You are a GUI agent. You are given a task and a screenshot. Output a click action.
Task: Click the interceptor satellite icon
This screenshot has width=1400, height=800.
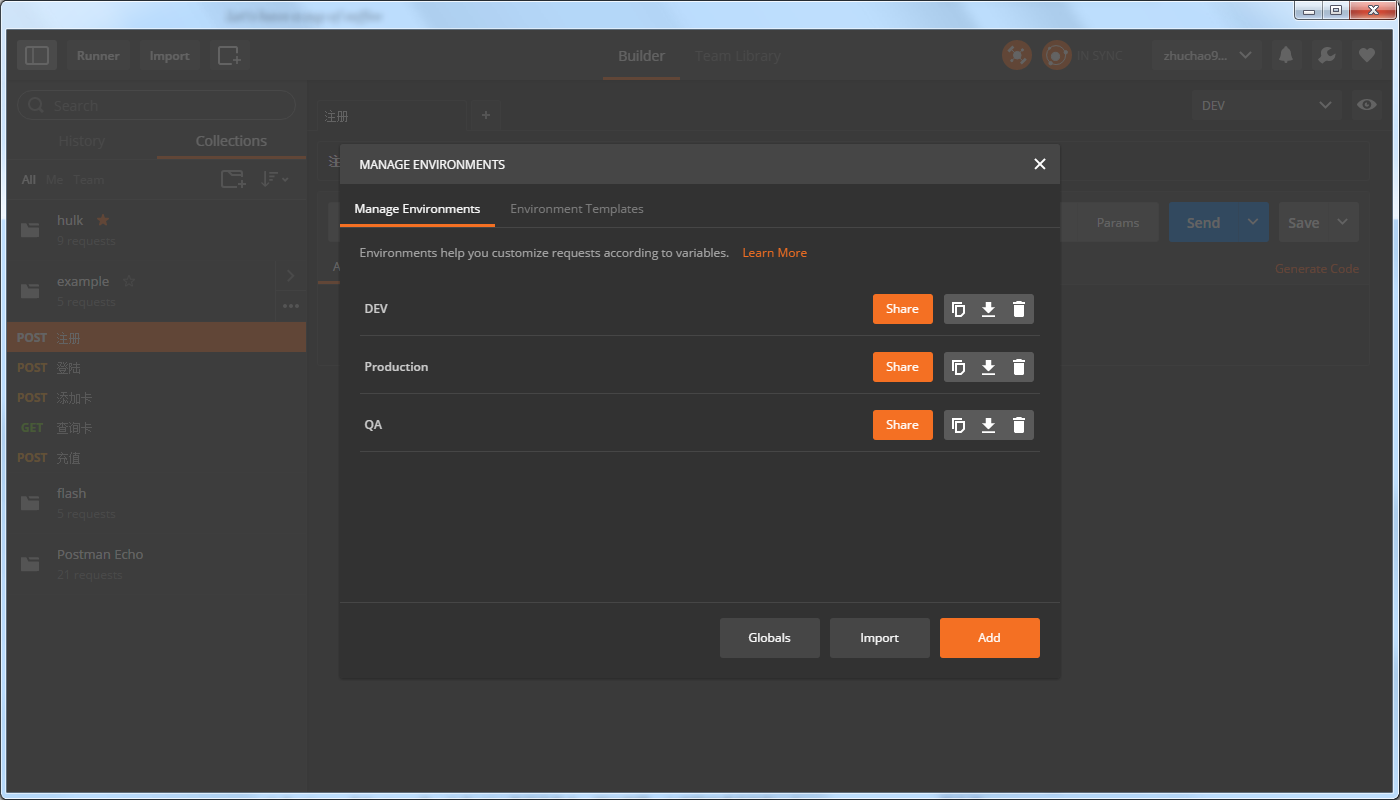pyautogui.click(x=1017, y=55)
